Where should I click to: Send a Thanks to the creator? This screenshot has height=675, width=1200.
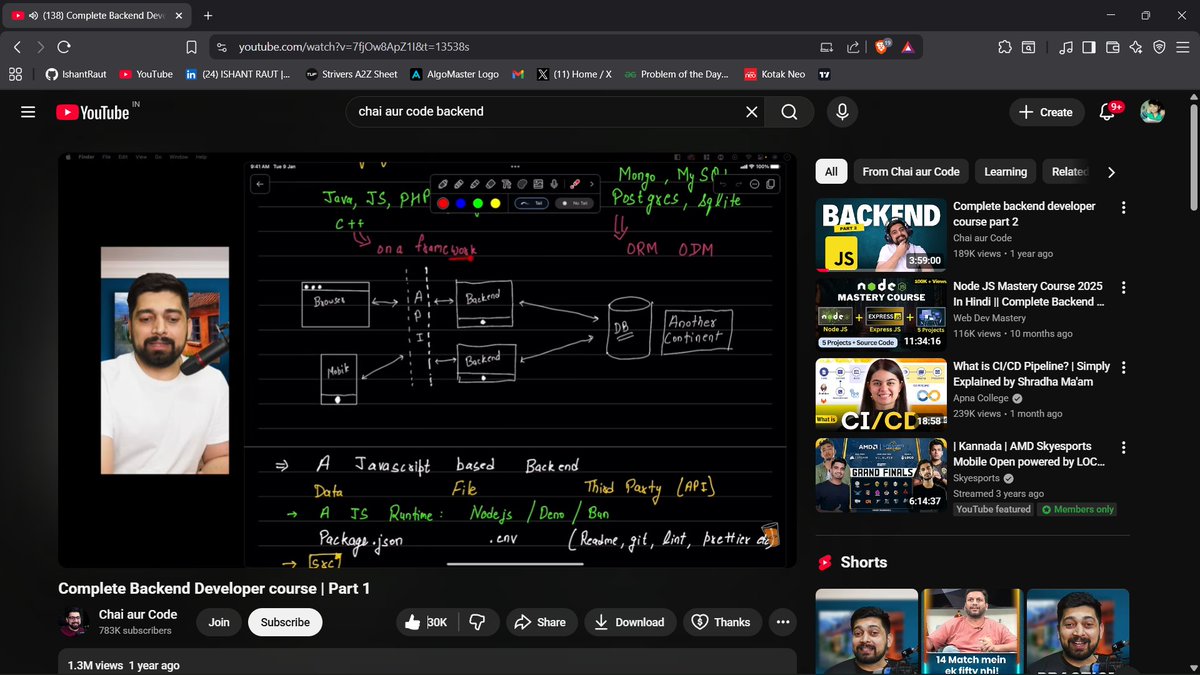click(x=721, y=622)
